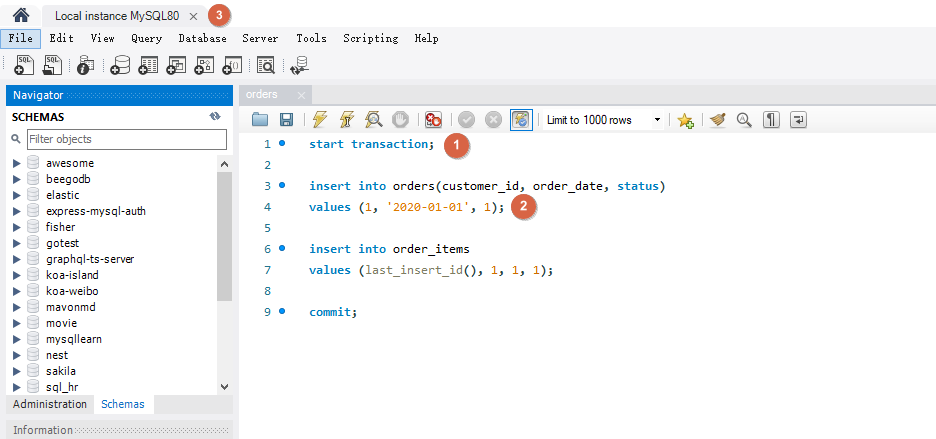Create a new table using toolbar icon
This screenshot has height=439, width=936.
(x=149, y=66)
